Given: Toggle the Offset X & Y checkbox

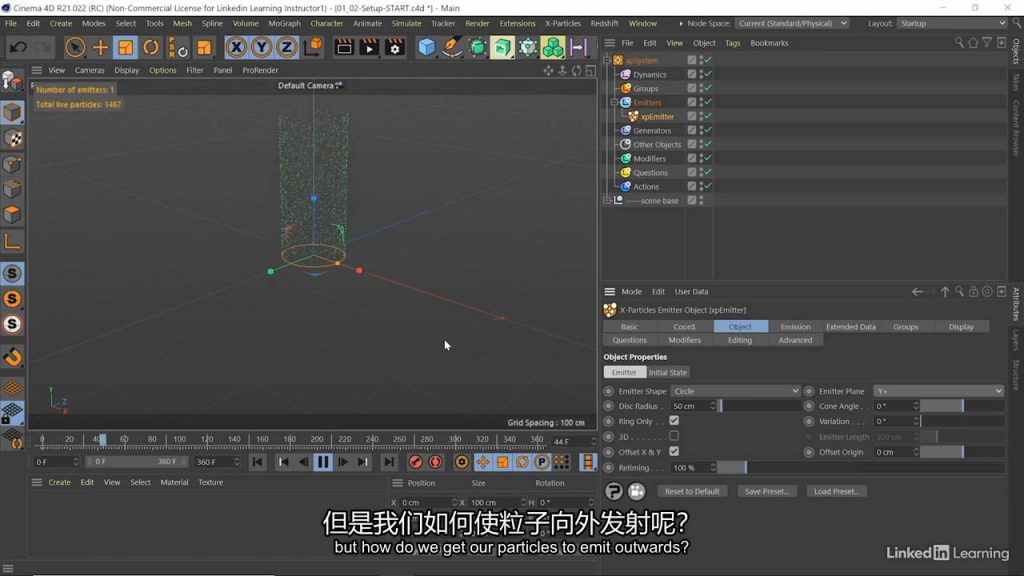Looking at the screenshot, I should [674, 451].
